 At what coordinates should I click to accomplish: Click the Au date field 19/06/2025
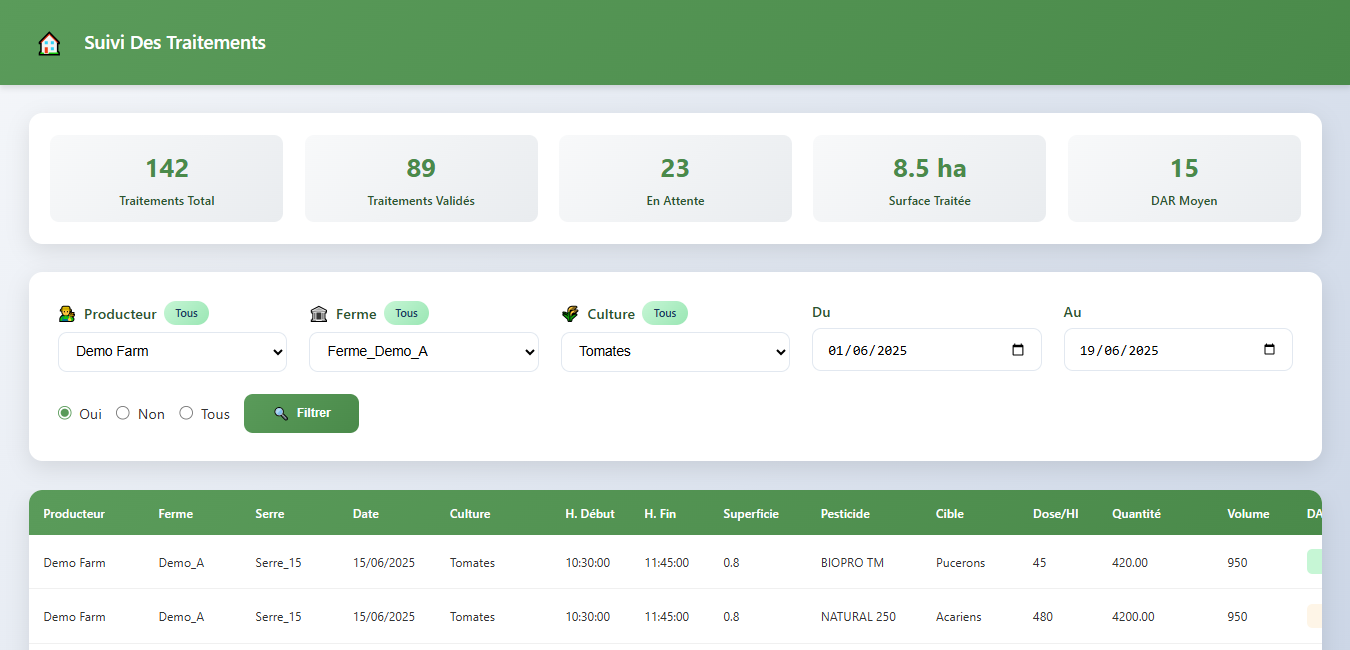point(1178,350)
